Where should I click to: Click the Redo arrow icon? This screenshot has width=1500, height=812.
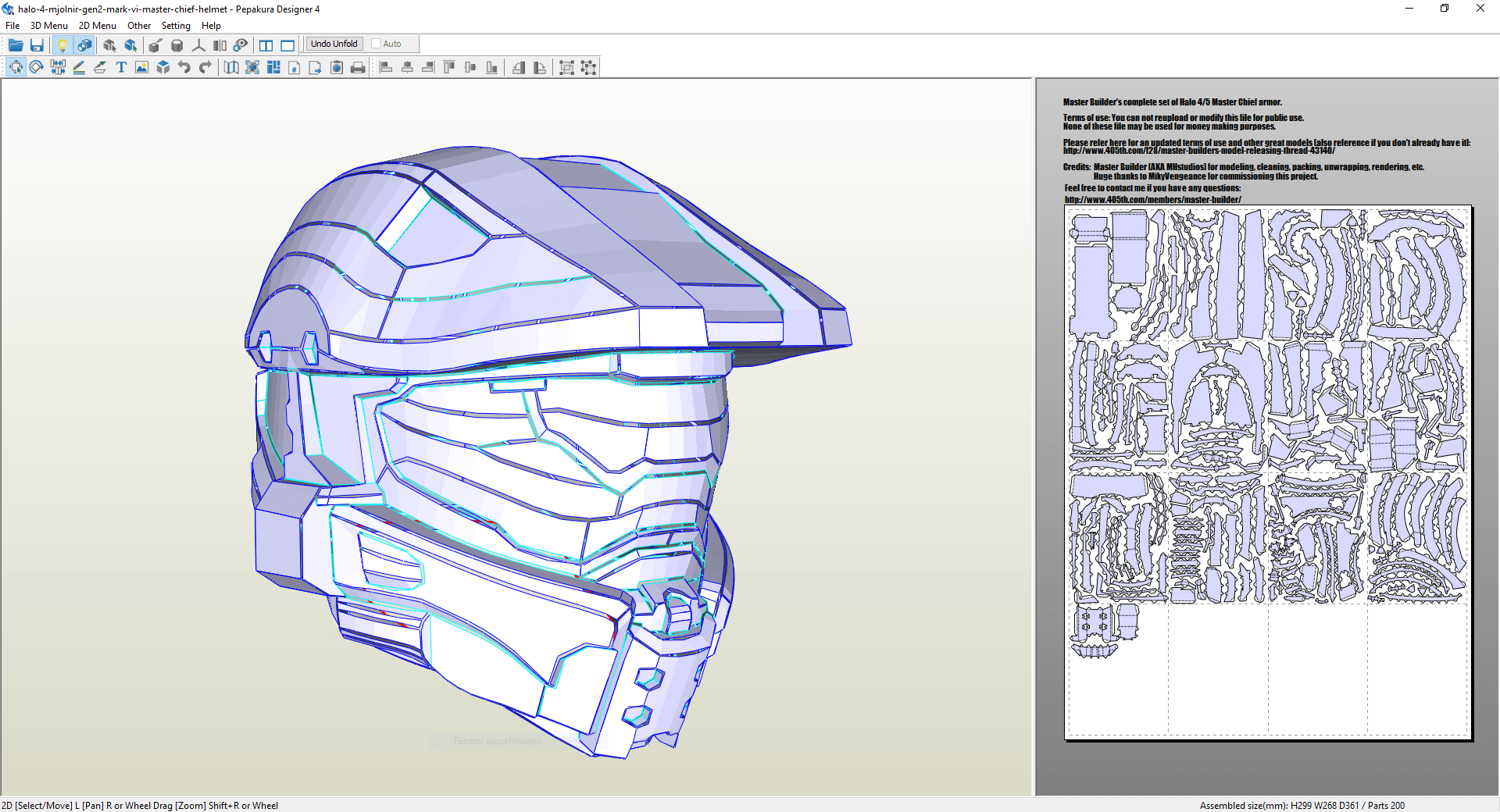click(205, 67)
